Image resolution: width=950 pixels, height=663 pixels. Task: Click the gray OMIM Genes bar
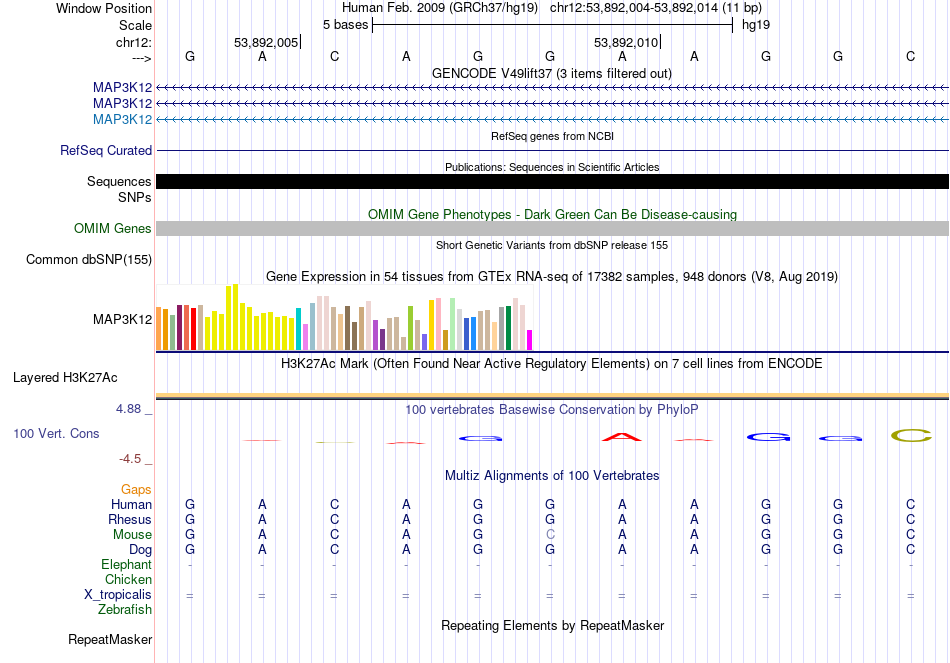point(552,228)
